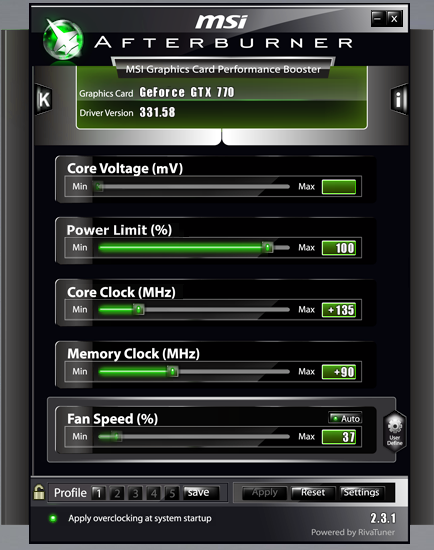
Task: Toggle the profile lock padlock icon
Action: (39, 492)
